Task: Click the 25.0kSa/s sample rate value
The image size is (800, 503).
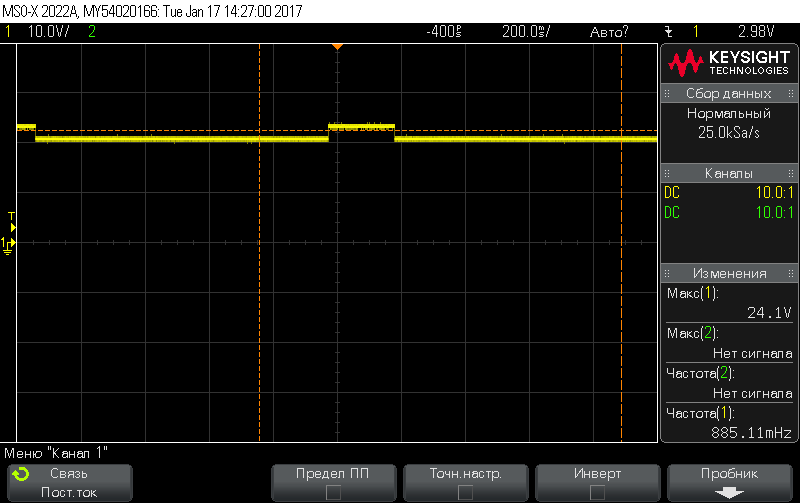Action: [x=729, y=133]
